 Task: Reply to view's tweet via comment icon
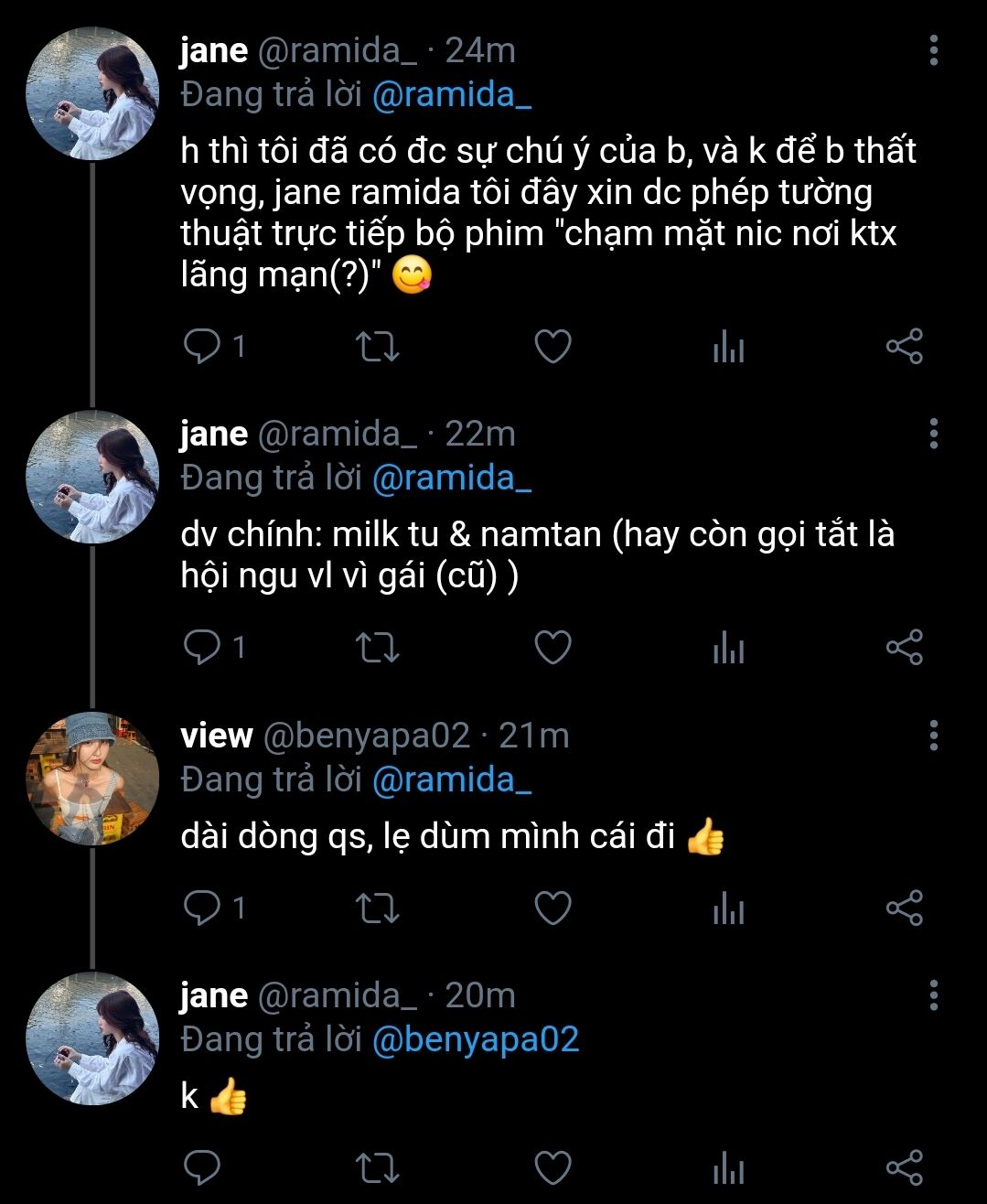(202, 908)
